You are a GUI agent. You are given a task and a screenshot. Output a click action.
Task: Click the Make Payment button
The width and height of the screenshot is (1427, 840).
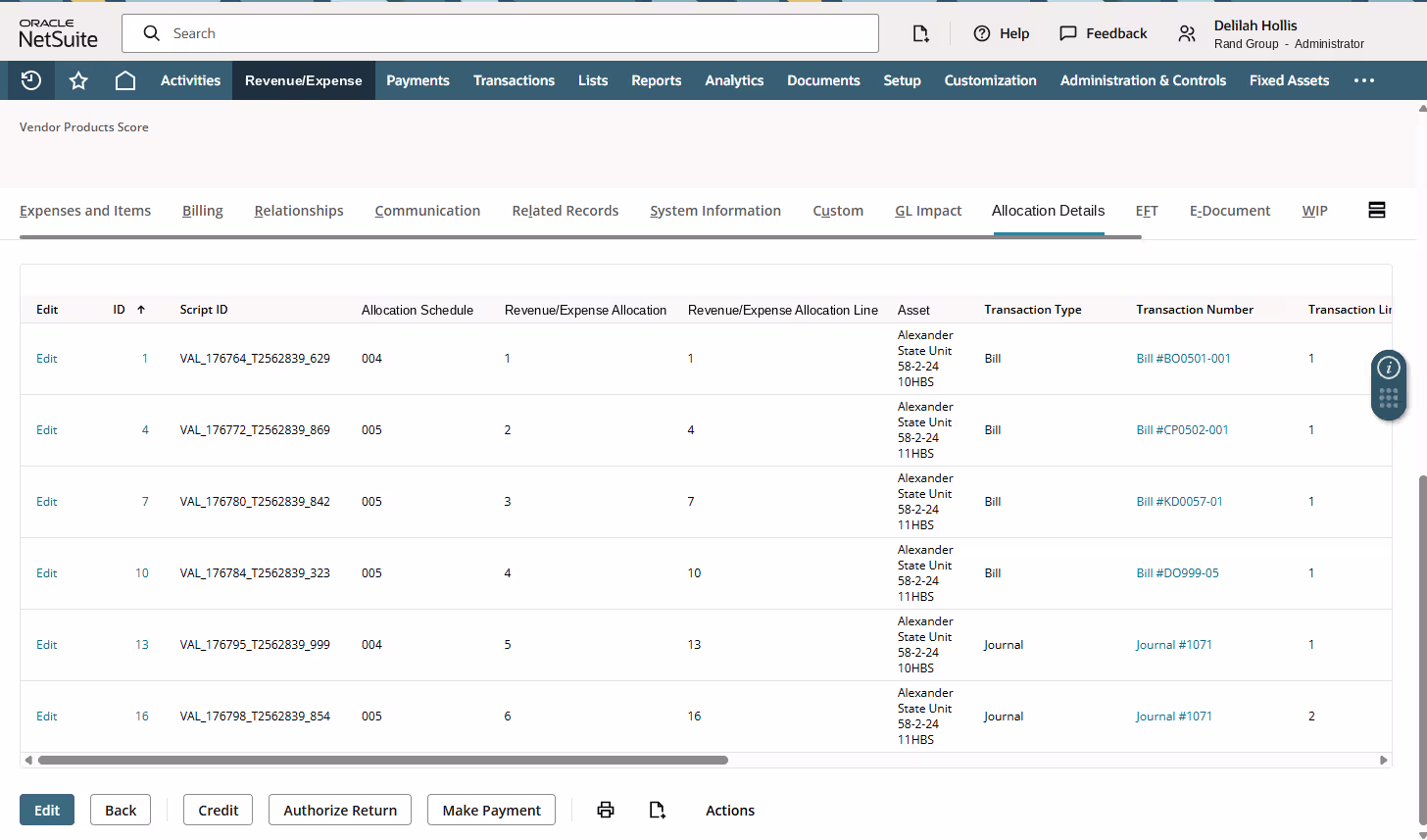pyautogui.click(x=492, y=810)
